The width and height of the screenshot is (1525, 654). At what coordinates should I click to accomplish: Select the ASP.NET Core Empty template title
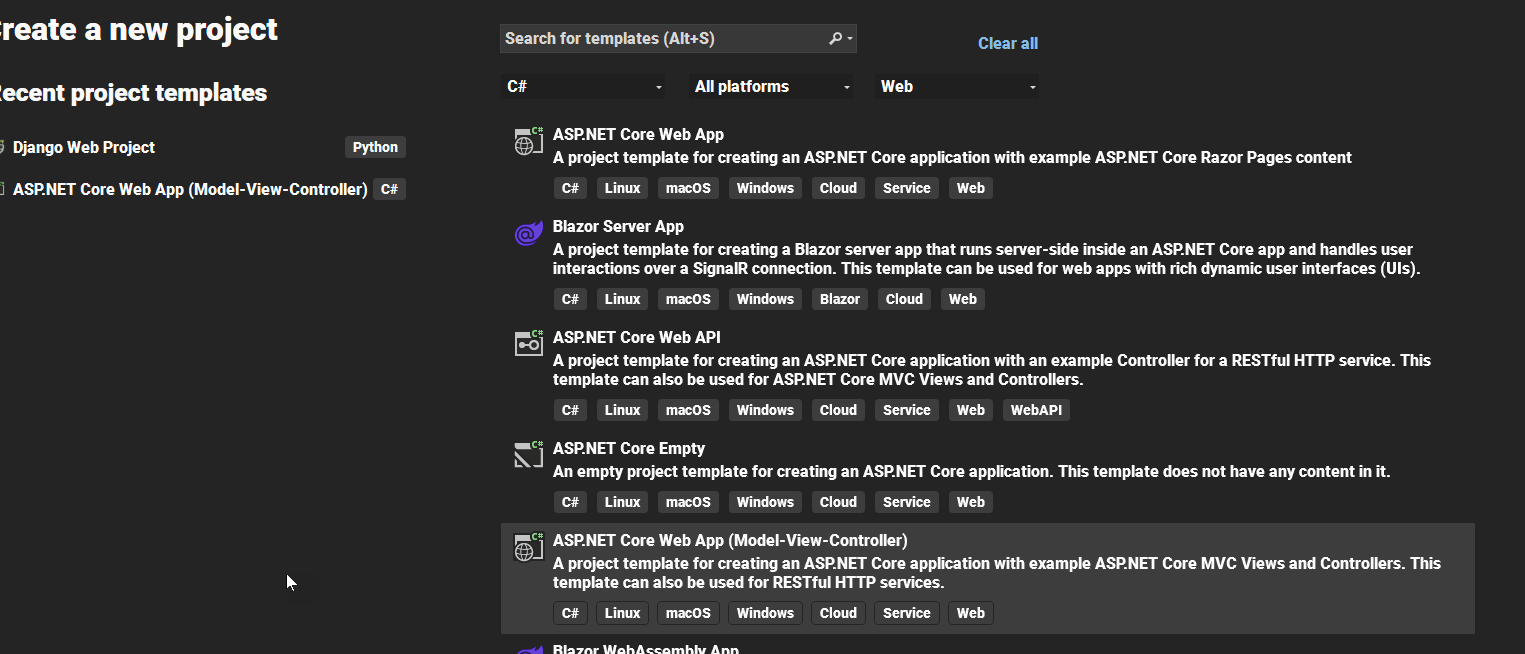click(629, 448)
